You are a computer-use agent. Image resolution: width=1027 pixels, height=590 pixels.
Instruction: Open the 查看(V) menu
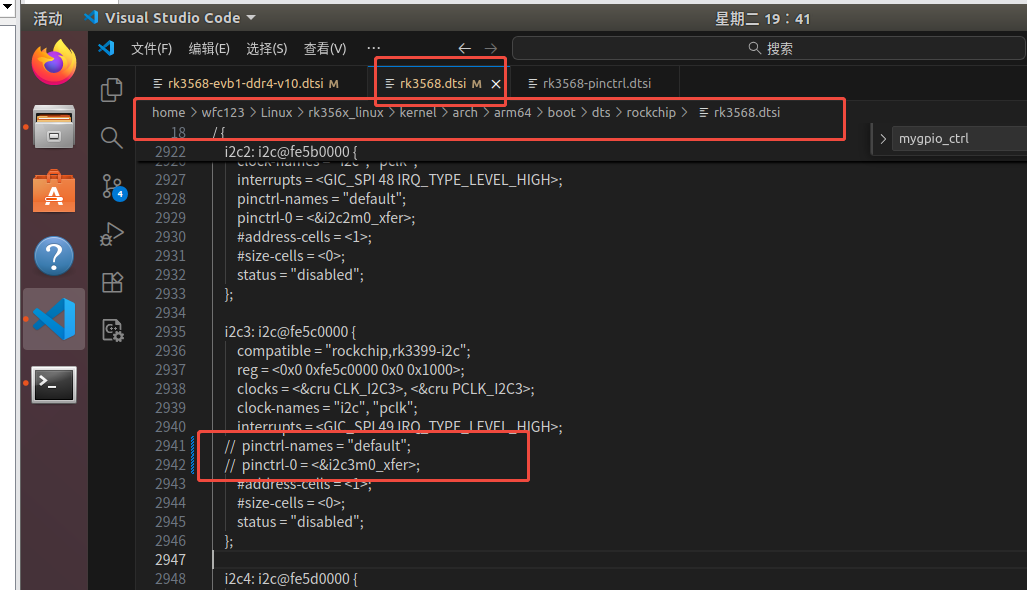point(325,48)
